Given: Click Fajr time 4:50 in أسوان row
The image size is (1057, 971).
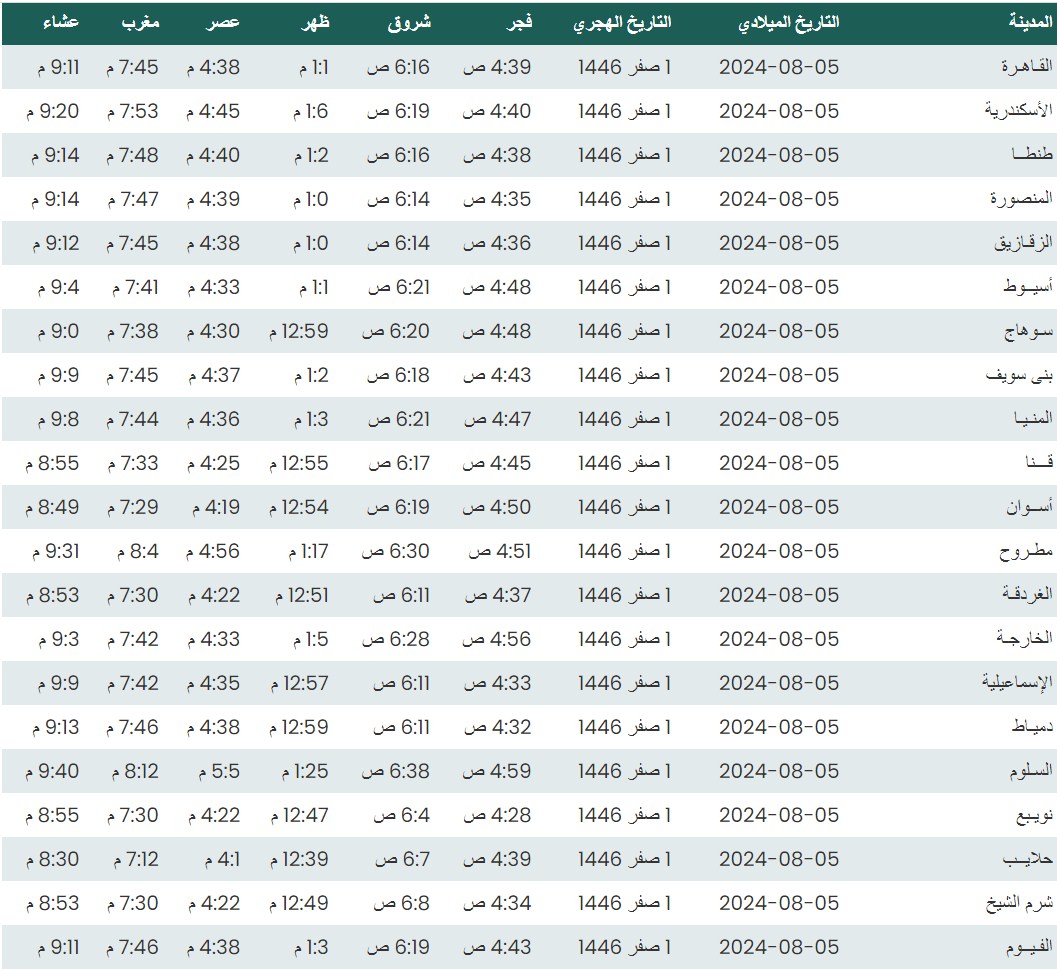Looking at the screenshot, I should (x=497, y=507).
